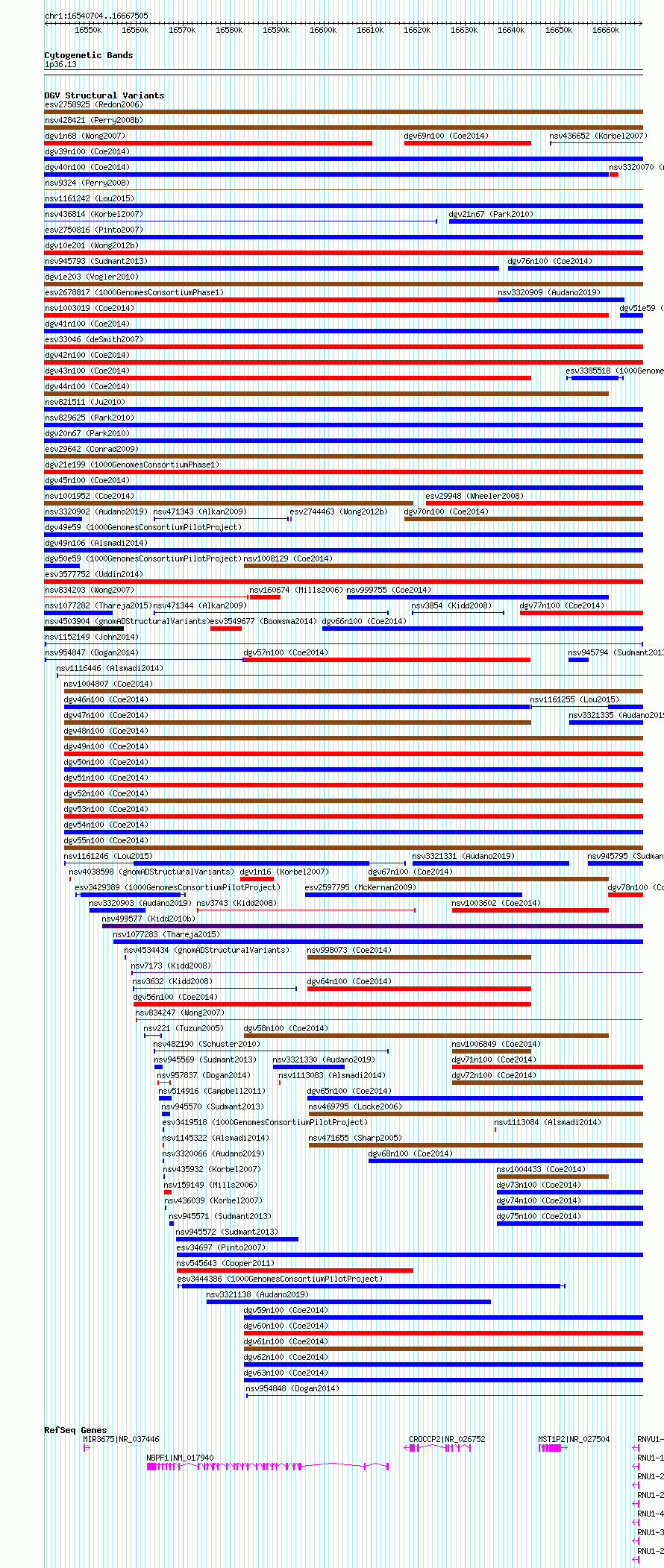Click nsv3854 (Kidd2008) variant label
This screenshot has width=664, height=1568.
pos(451,605)
